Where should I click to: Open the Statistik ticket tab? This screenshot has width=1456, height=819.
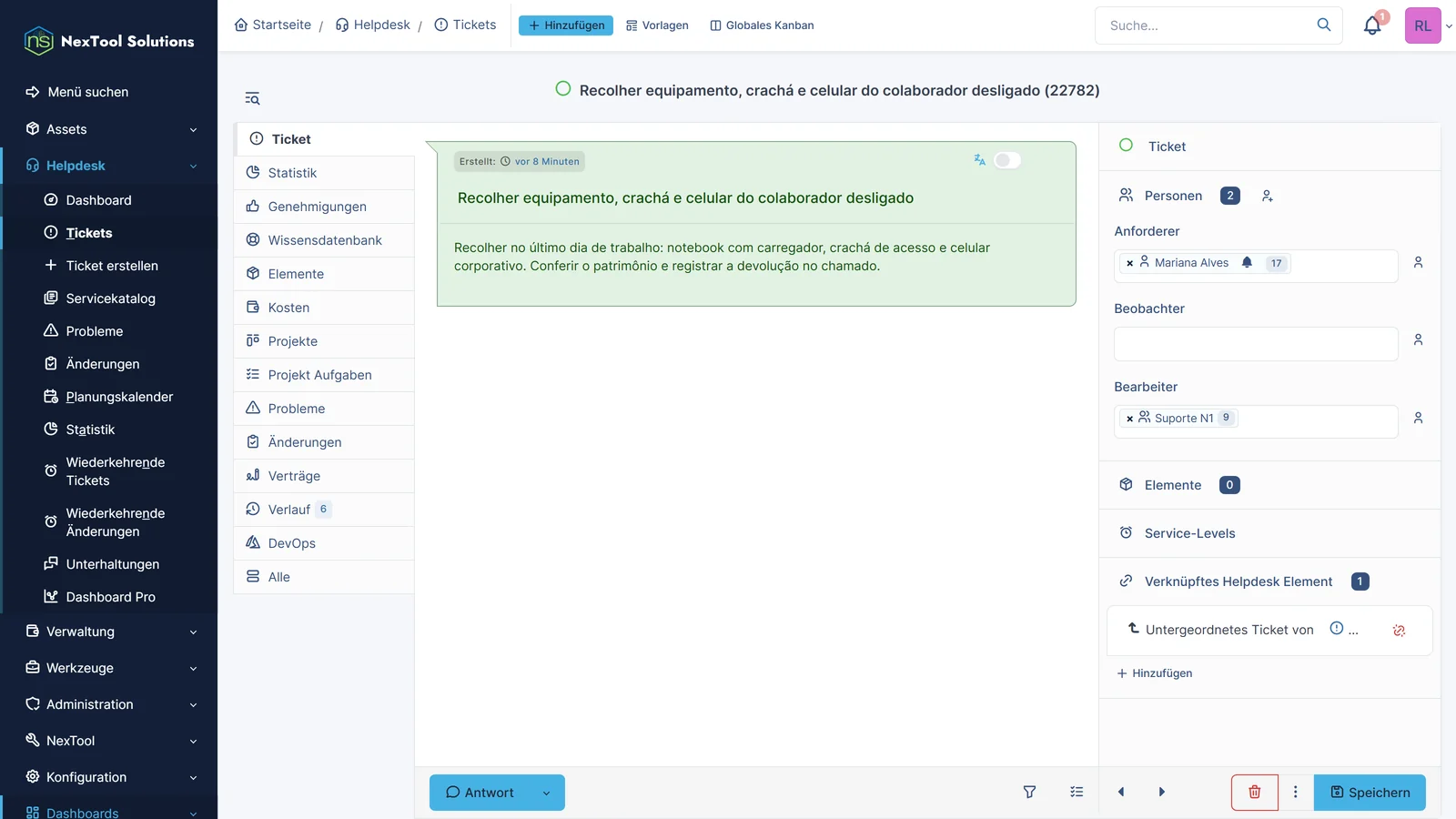click(324, 173)
